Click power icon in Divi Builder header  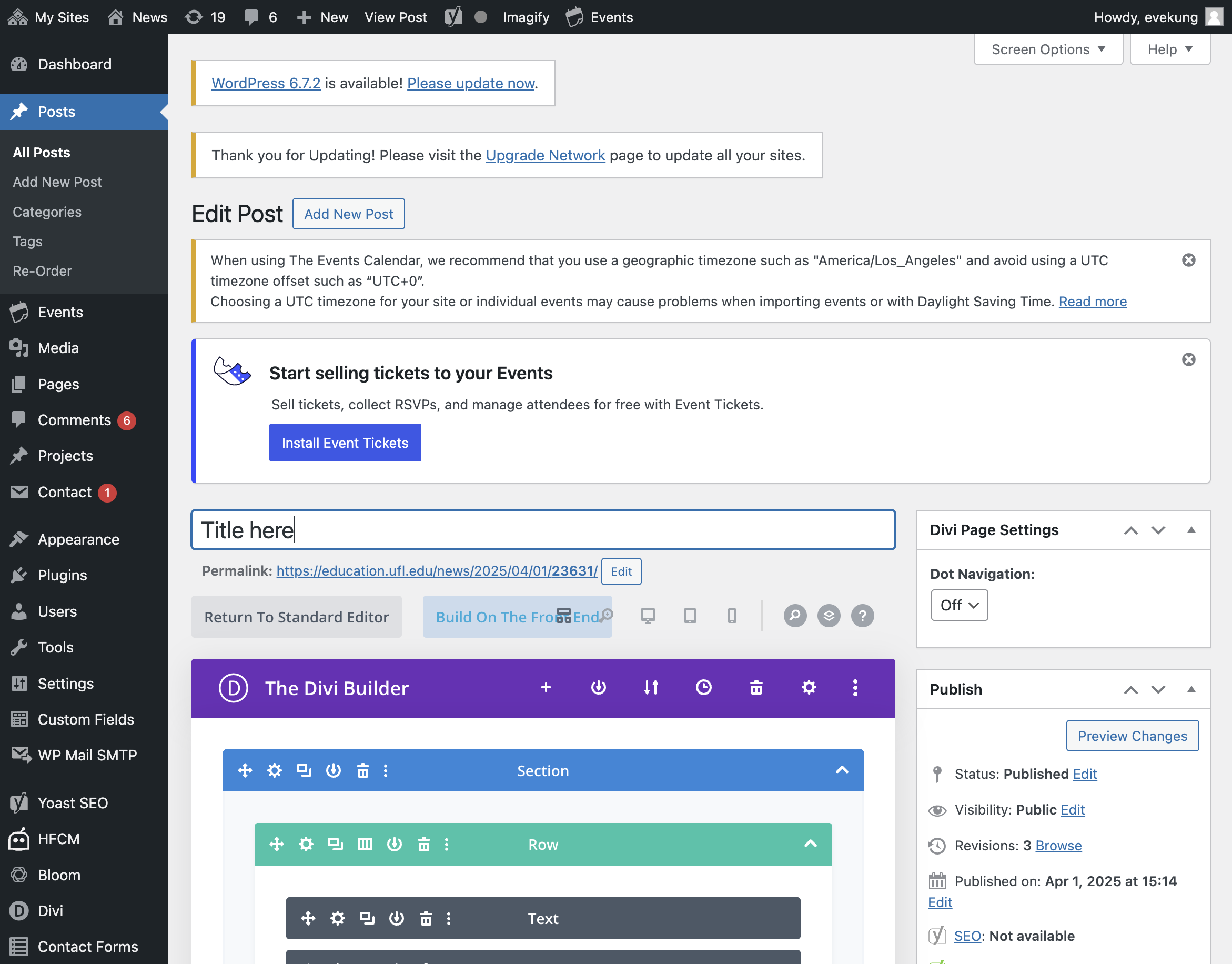[x=598, y=687]
